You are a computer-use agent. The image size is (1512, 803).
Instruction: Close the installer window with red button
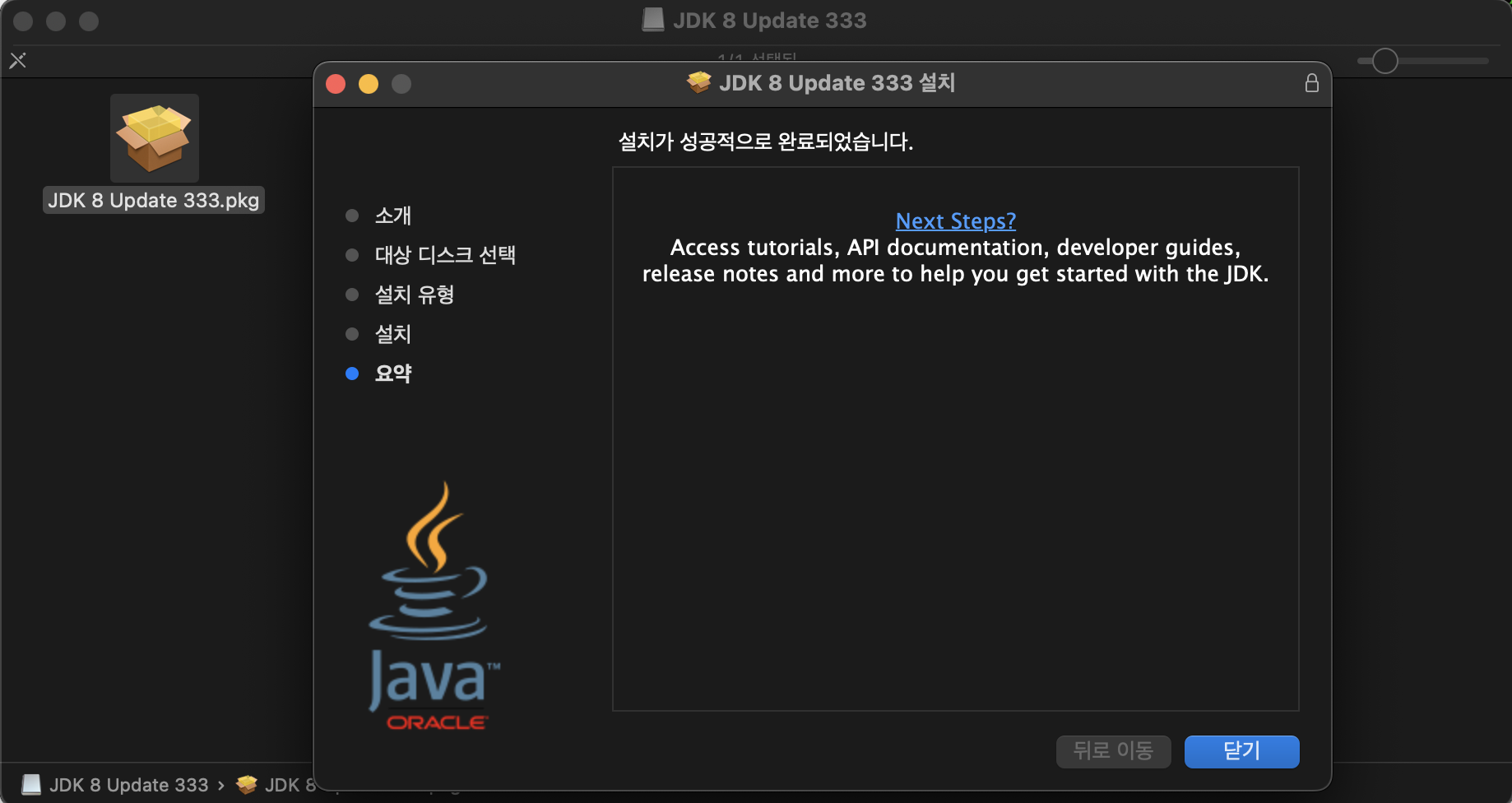click(336, 84)
